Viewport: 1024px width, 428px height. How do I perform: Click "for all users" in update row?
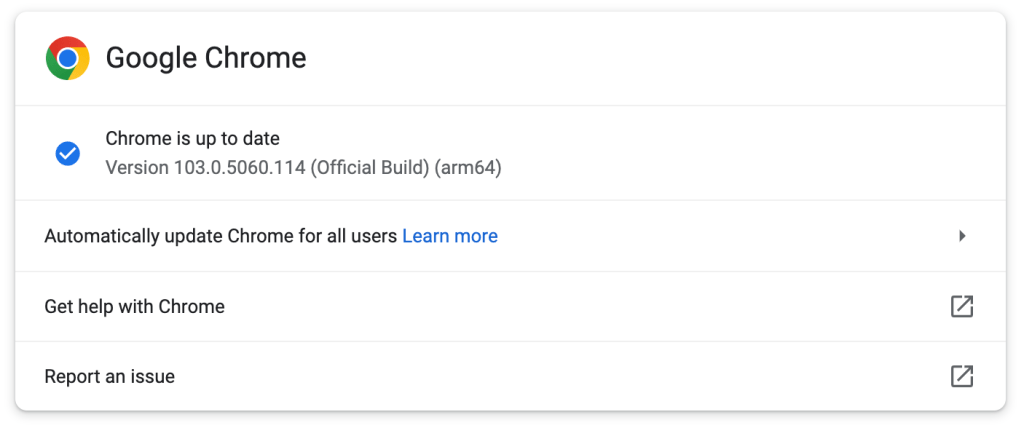347,236
